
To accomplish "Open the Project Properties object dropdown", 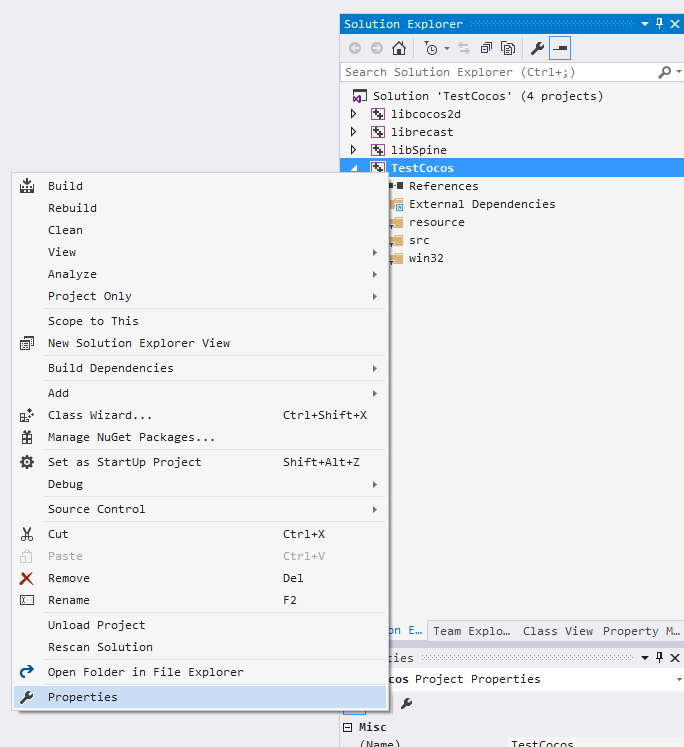I will point(679,679).
